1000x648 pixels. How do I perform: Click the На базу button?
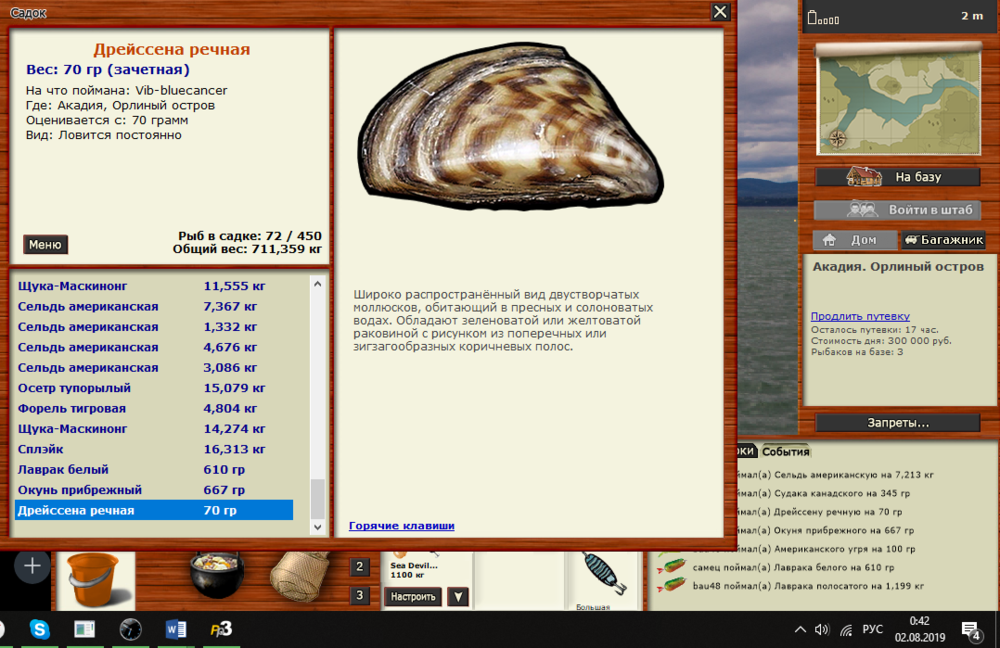897,177
